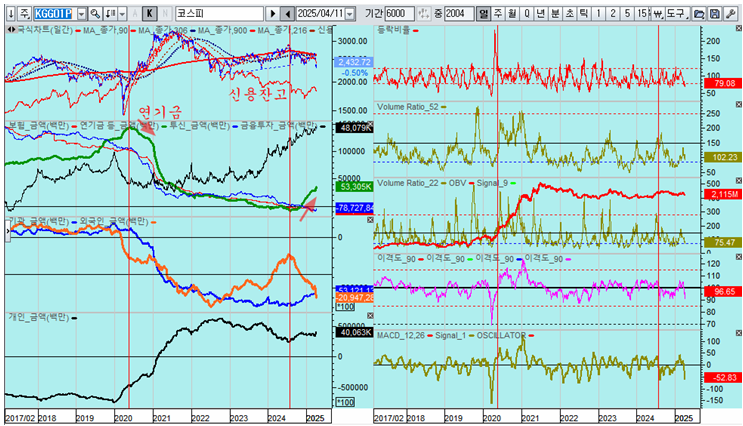Viewport: 743px width, 426px height.
Task: Click the 외국인_금액(백만) legend label
Action: (x=114, y=222)
